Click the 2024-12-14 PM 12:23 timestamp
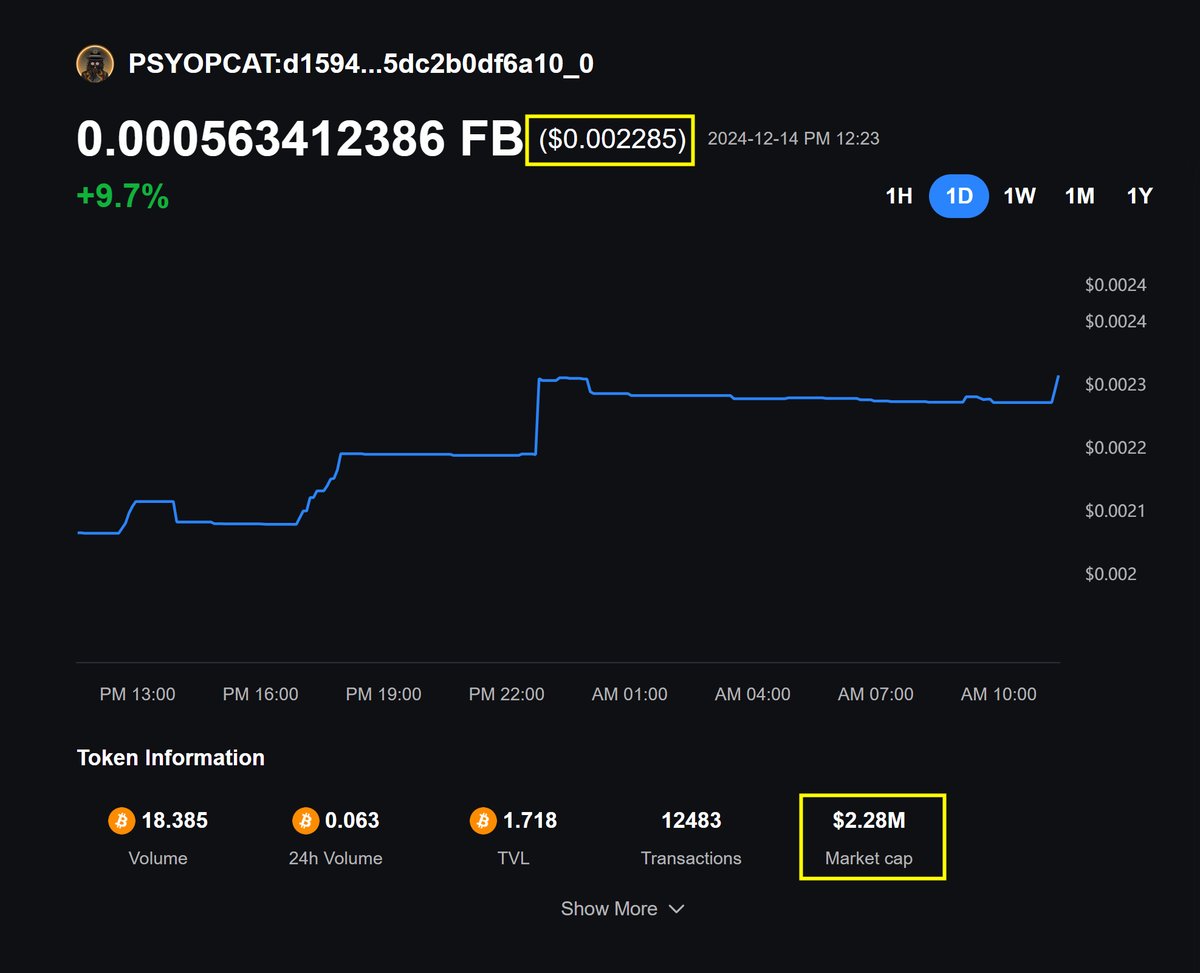 coord(792,139)
